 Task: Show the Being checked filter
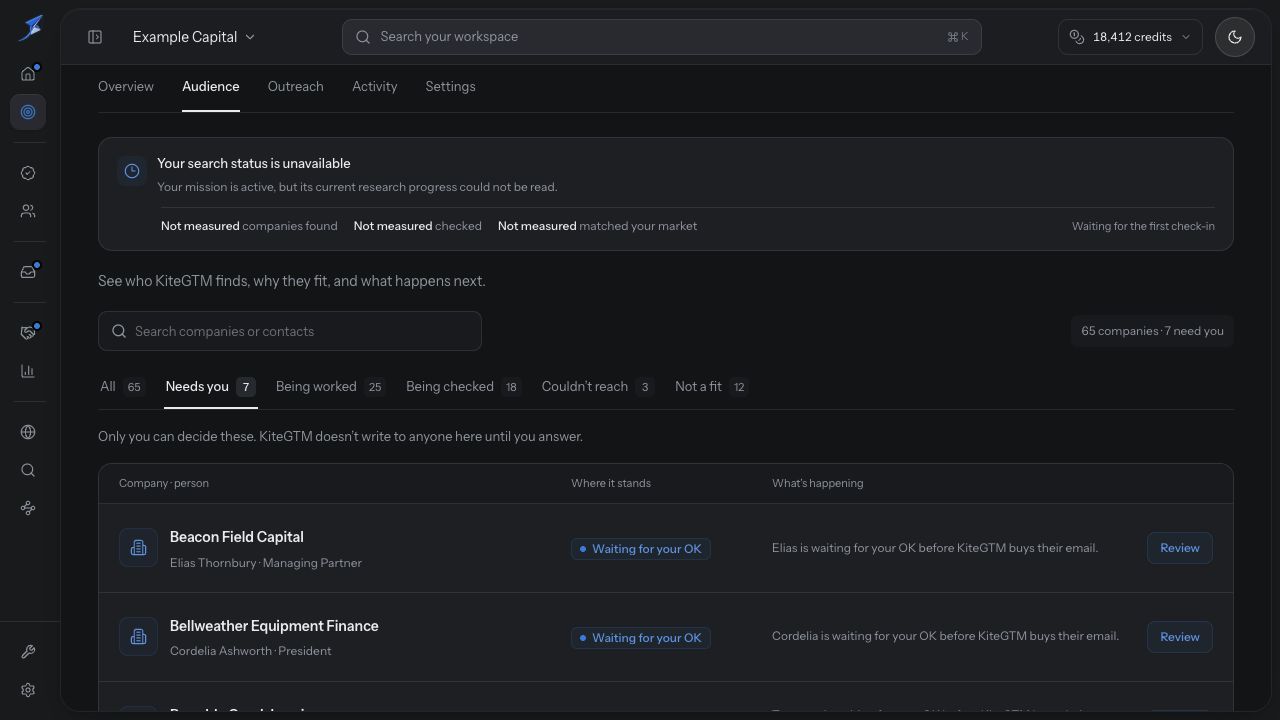click(x=464, y=387)
